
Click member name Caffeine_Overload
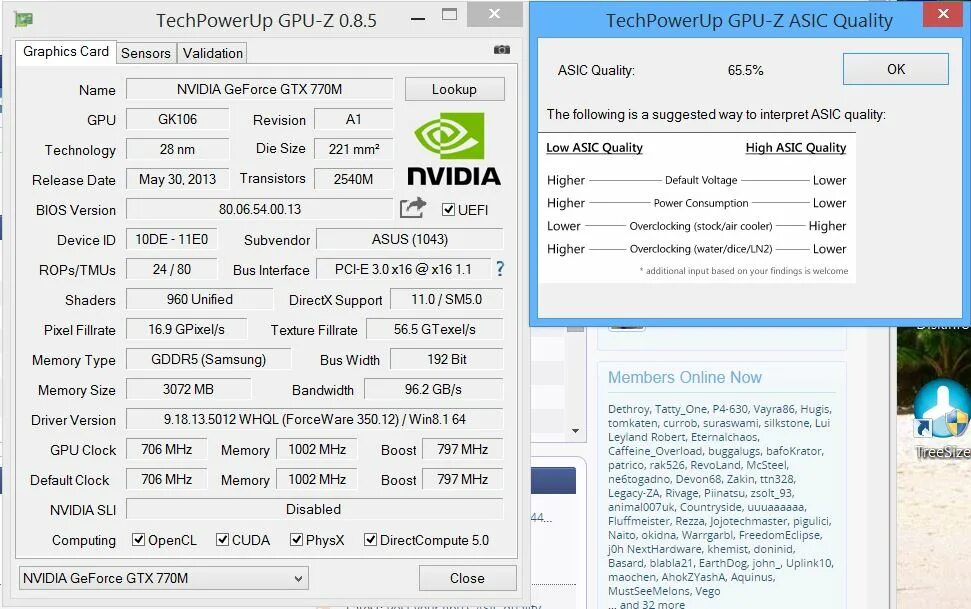655,451
